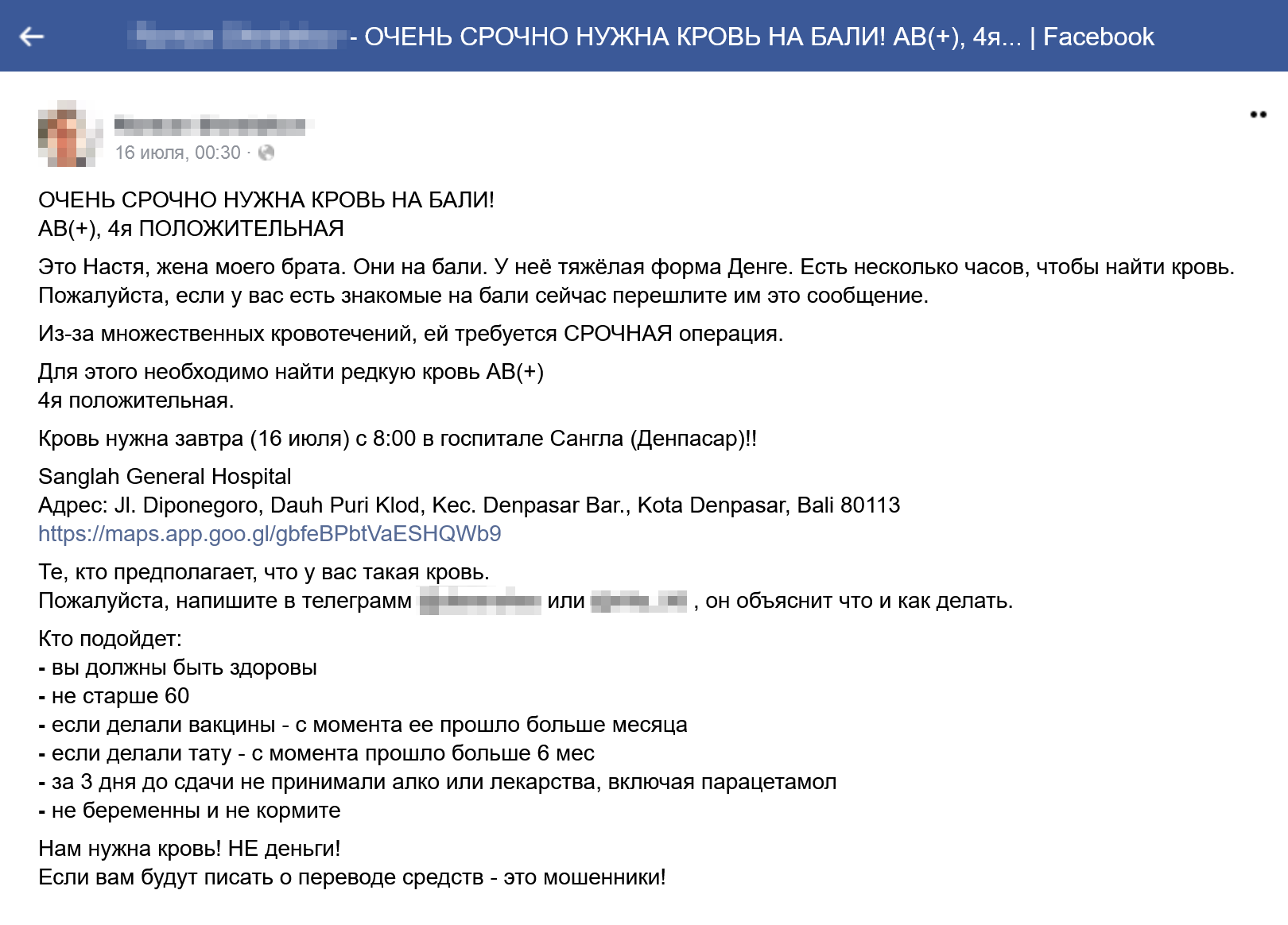Viewport: 1288px width, 925px height.
Task: Click the headline 'ОЧЕНЬ СРОЧНО НУЖНА КРОВЬ НА БАЛИ!'
Action: (266, 200)
